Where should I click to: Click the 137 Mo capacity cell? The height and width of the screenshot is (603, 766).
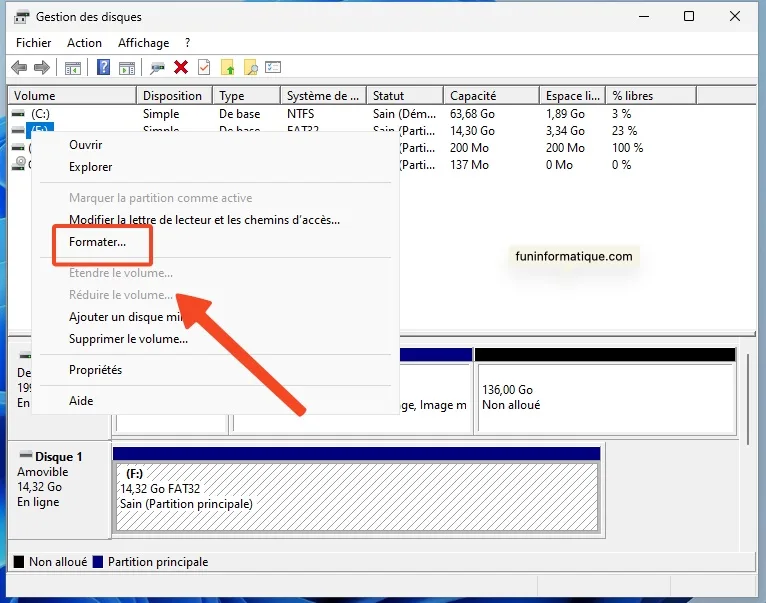(469, 165)
